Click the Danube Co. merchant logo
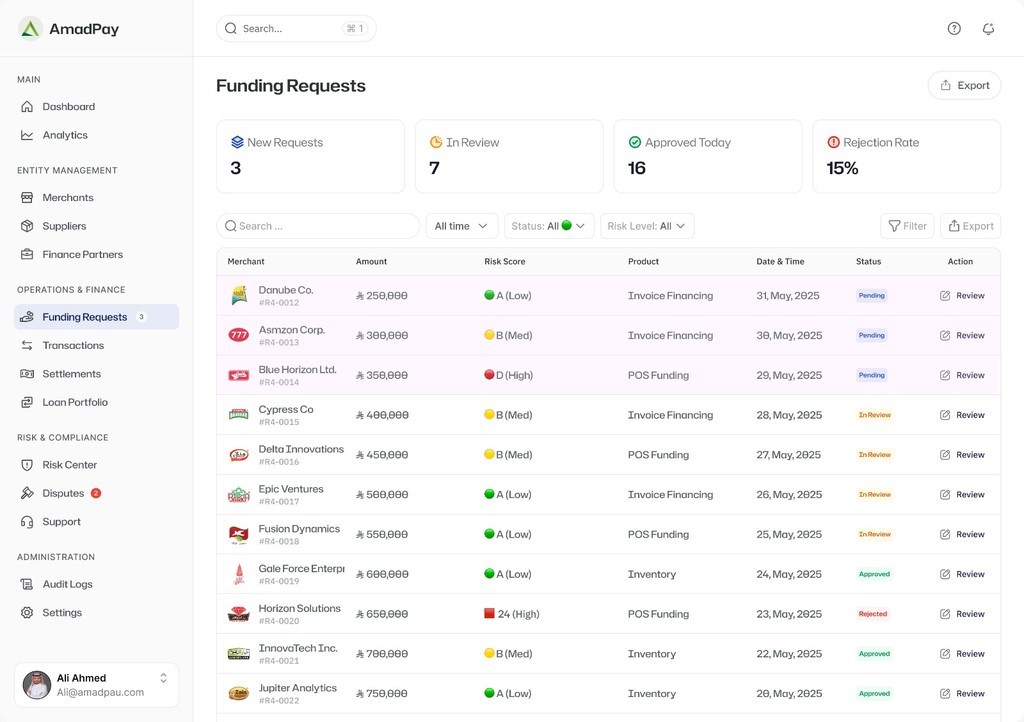The width and height of the screenshot is (1024, 722). pyautogui.click(x=239, y=295)
